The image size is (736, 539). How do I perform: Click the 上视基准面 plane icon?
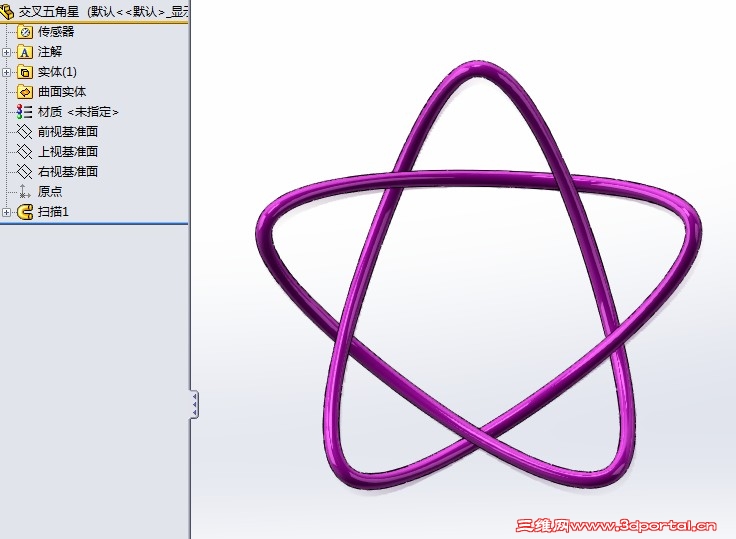pos(24,152)
